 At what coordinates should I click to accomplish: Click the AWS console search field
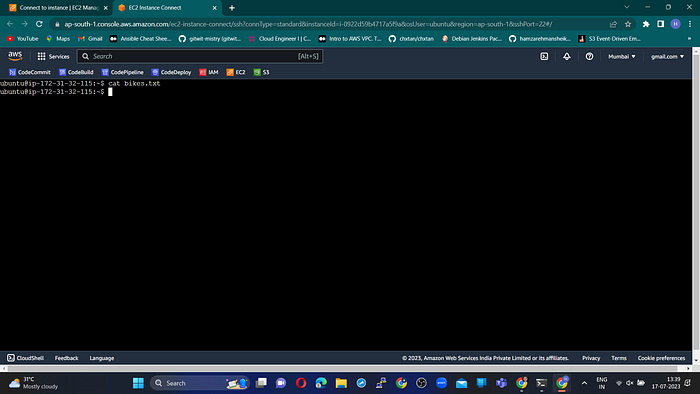[200, 56]
